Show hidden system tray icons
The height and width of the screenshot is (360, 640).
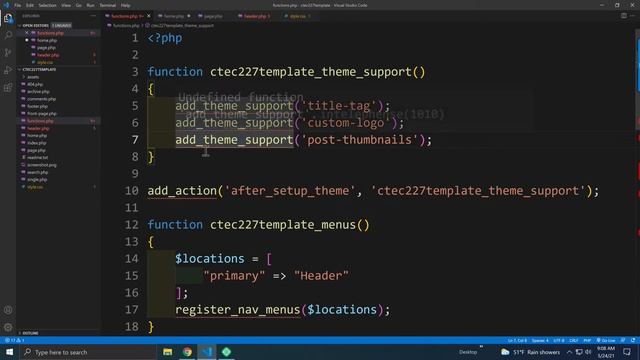569,352
